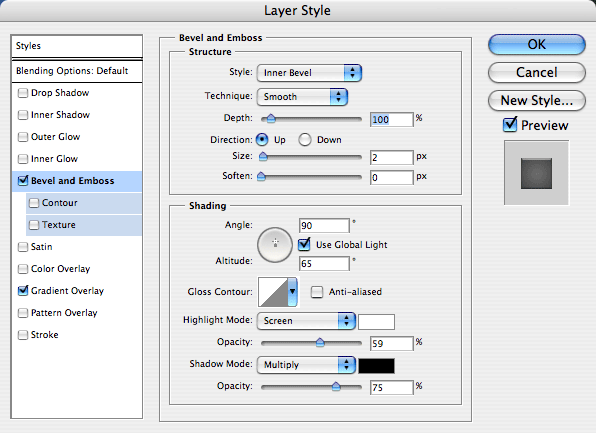
Task: Expand the Highlight Mode Screen dropdown
Action: [x=306, y=321]
